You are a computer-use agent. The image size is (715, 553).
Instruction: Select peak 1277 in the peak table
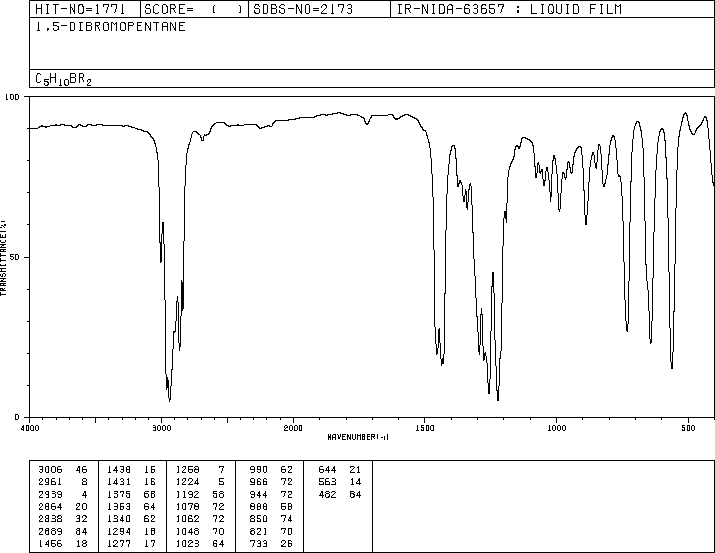pyautogui.click(x=119, y=543)
